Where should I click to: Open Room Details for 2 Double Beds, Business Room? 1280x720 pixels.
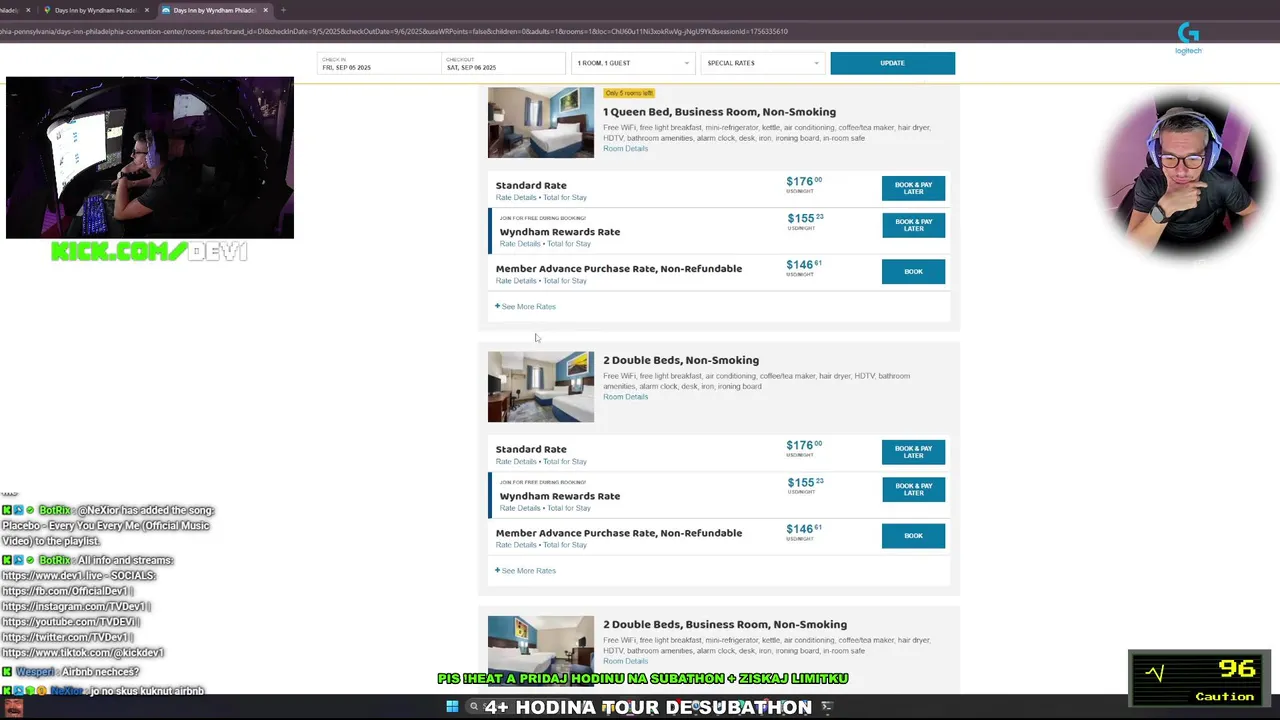(x=625, y=661)
